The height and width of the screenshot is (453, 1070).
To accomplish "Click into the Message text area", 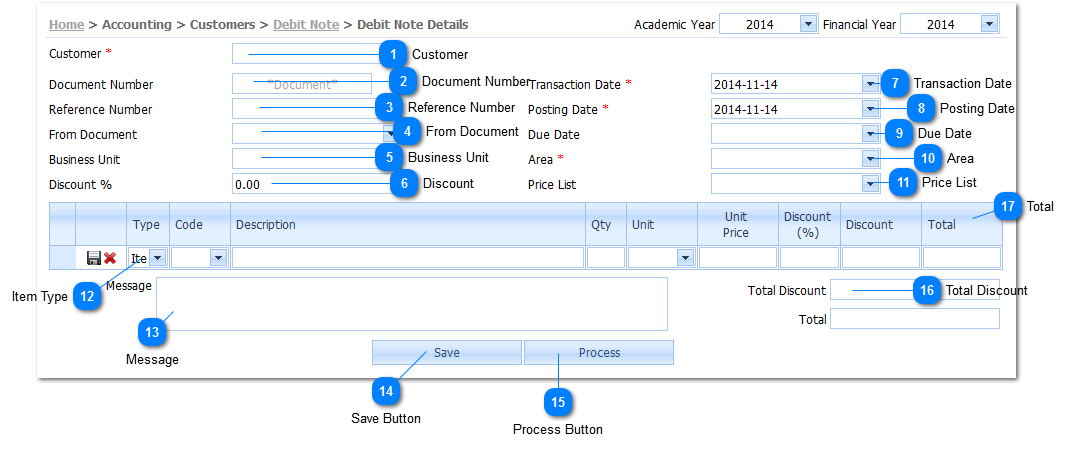I will coord(411,304).
